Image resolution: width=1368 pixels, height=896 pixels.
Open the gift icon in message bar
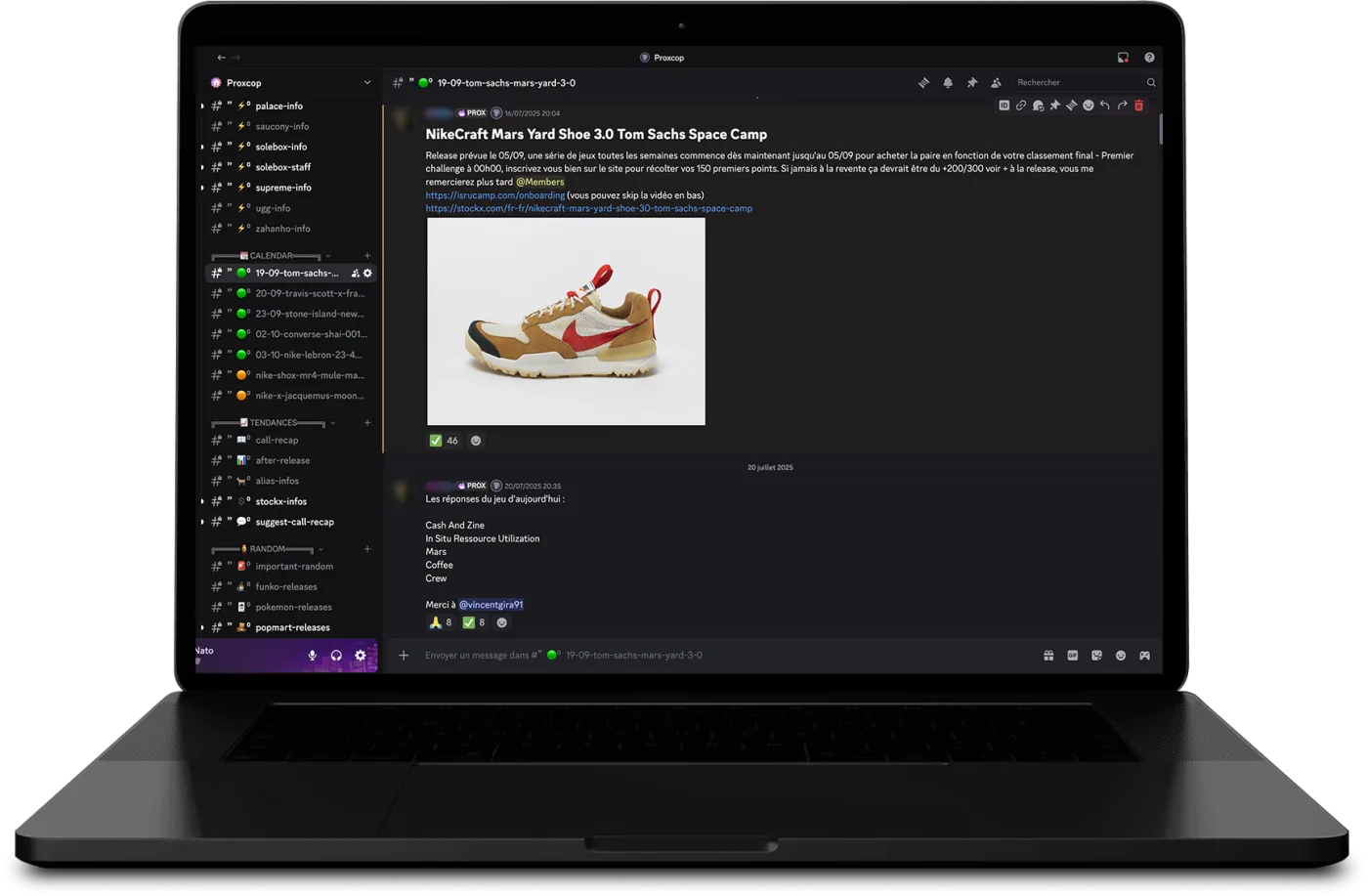click(x=1048, y=656)
